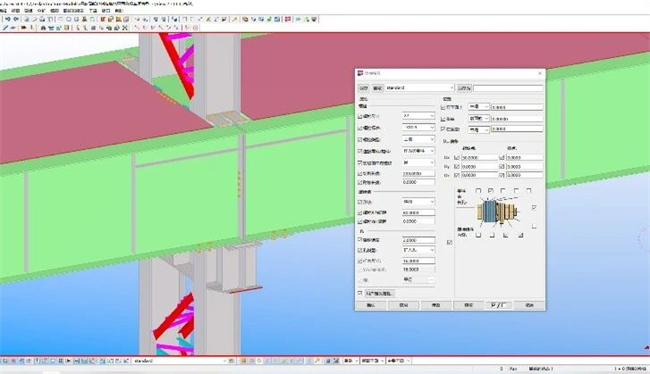Click the 确认 (OK) button at dialog bottom

371,305
